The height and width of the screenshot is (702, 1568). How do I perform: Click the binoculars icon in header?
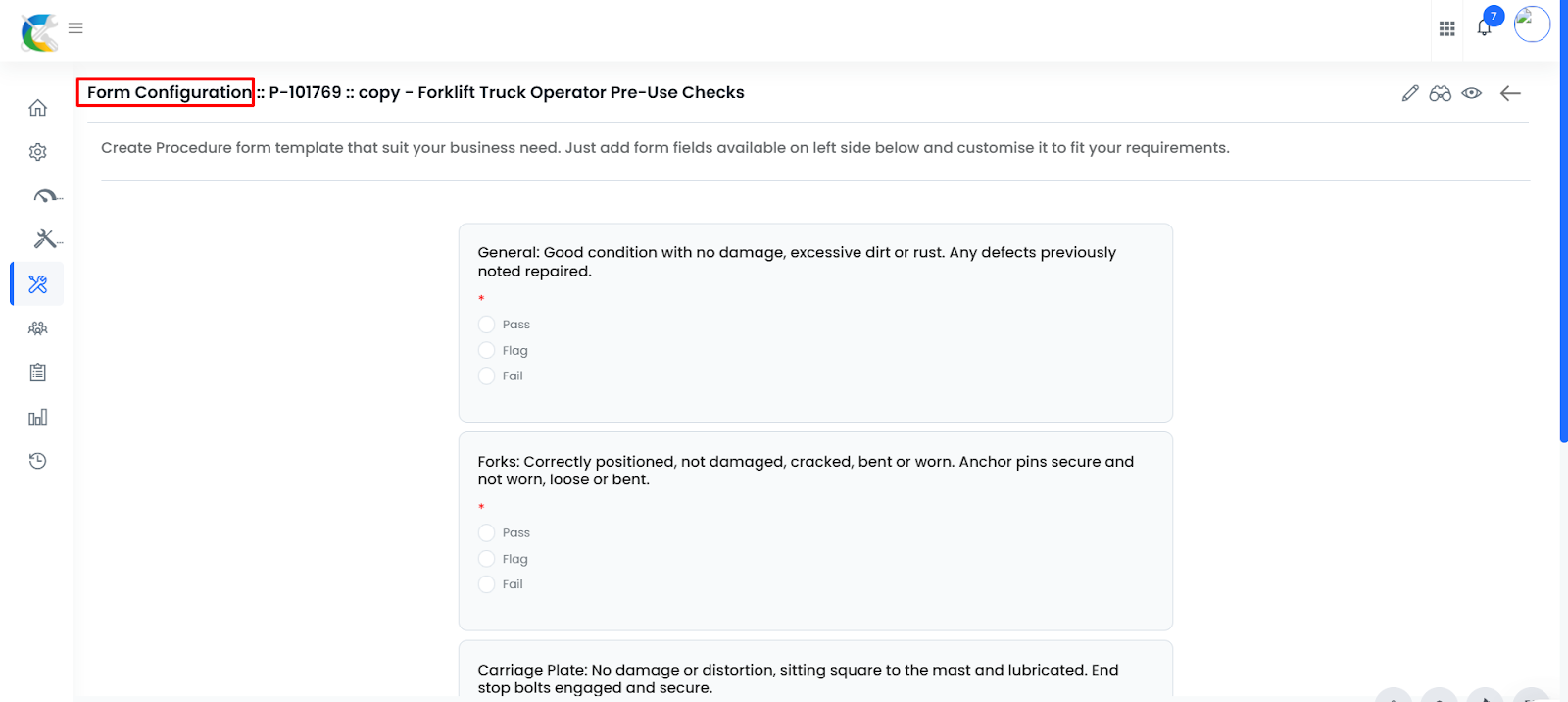pyautogui.click(x=1440, y=93)
